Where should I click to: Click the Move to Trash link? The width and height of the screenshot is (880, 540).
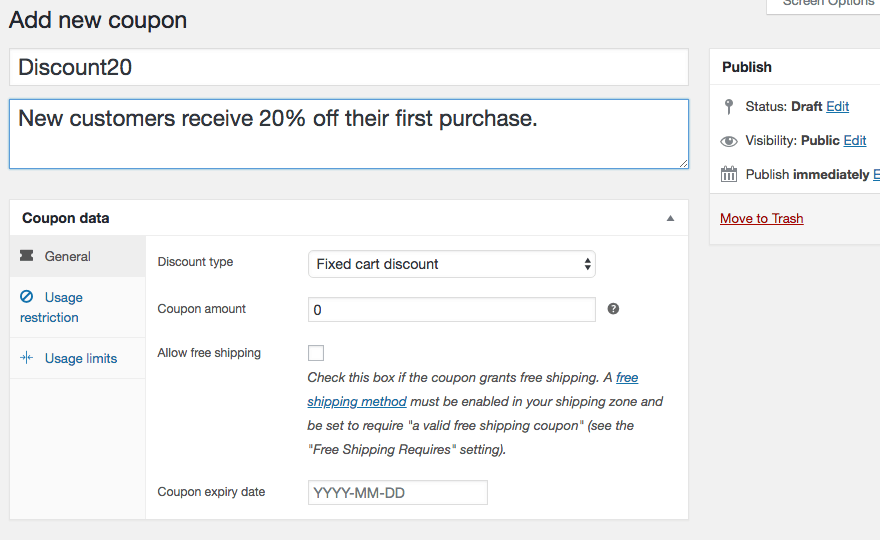[x=761, y=218]
